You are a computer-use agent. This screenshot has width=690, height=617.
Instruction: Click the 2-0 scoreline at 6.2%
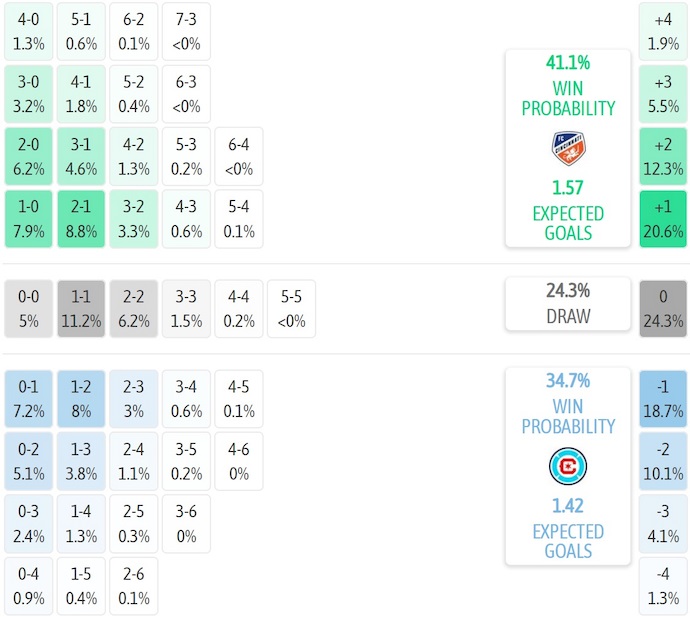[x=29, y=156]
